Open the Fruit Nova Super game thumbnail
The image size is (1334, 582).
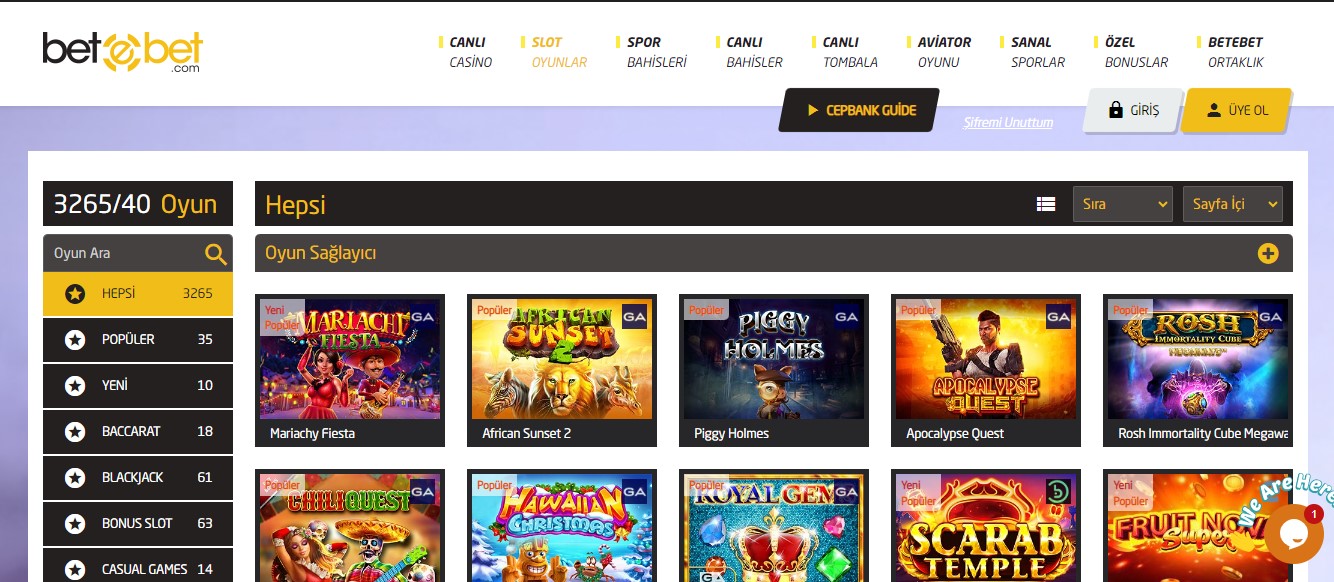[x=1198, y=528]
